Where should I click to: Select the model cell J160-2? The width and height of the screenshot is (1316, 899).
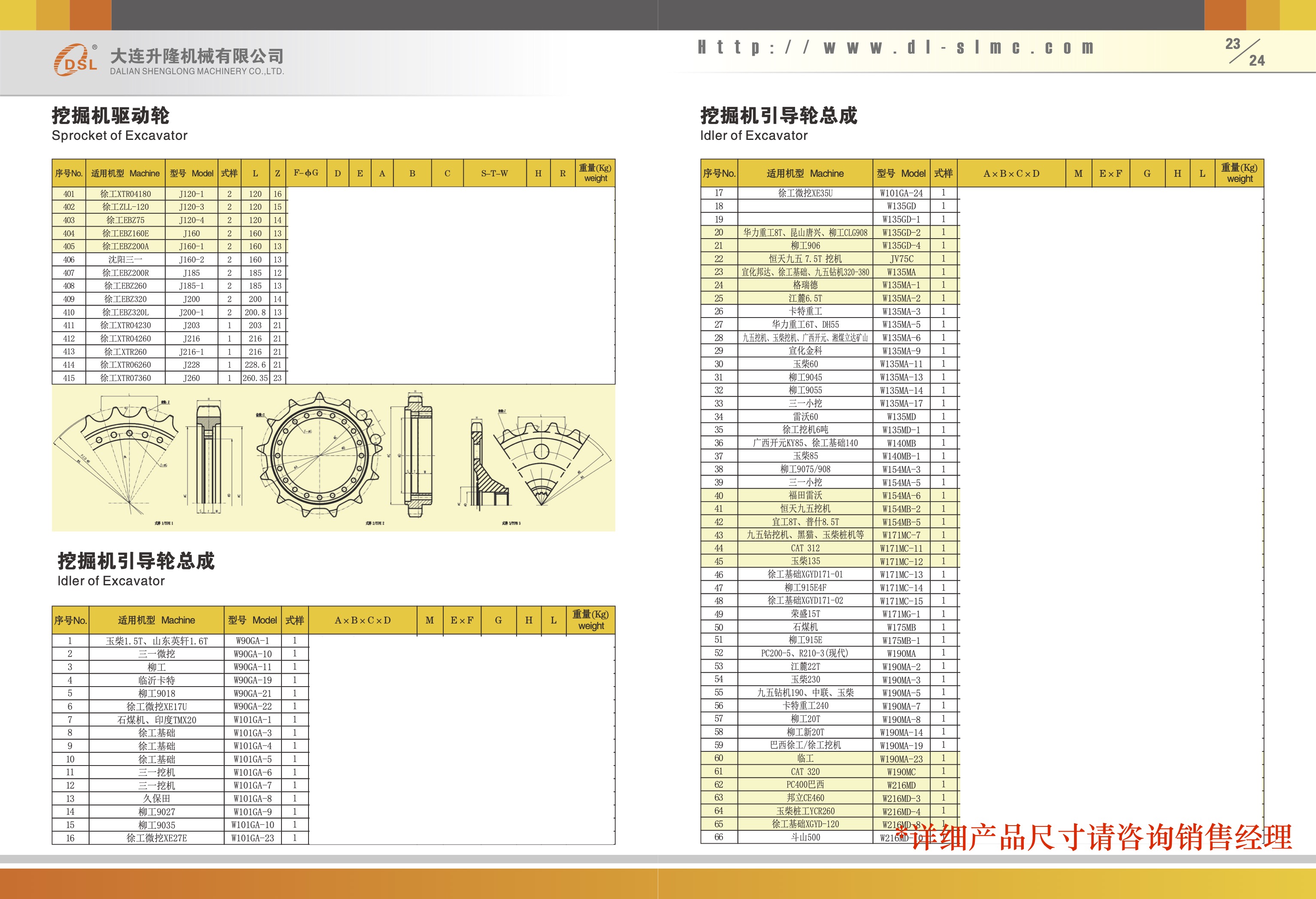click(191, 260)
